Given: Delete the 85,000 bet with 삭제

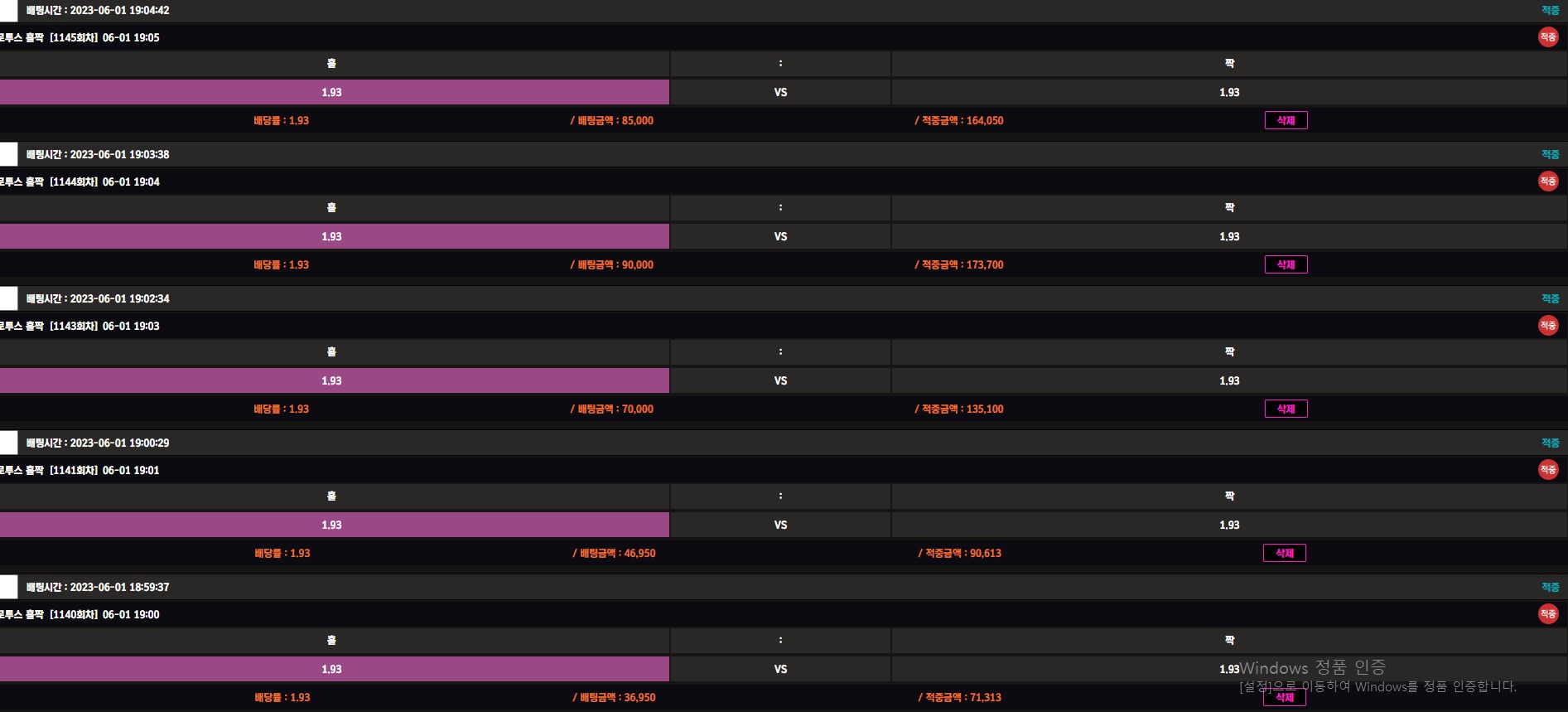Looking at the screenshot, I should (x=1286, y=120).
